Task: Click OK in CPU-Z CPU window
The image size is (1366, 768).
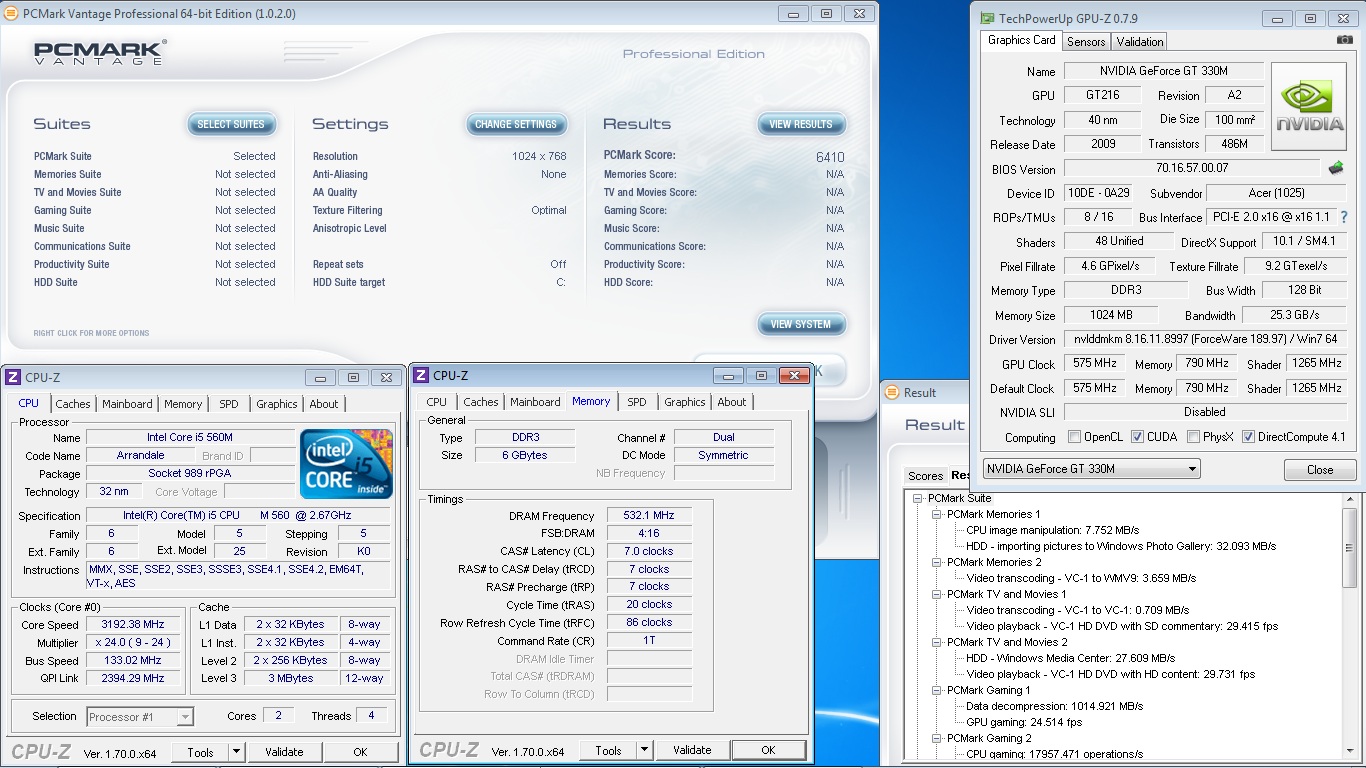Action: (360, 752)
